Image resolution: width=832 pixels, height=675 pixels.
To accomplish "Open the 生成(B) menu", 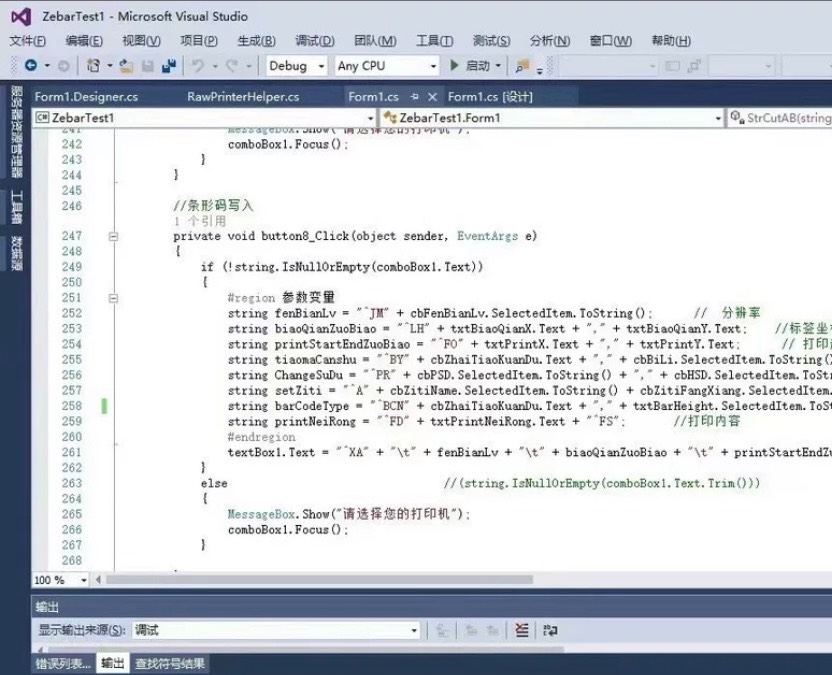I will coord(256,41).
